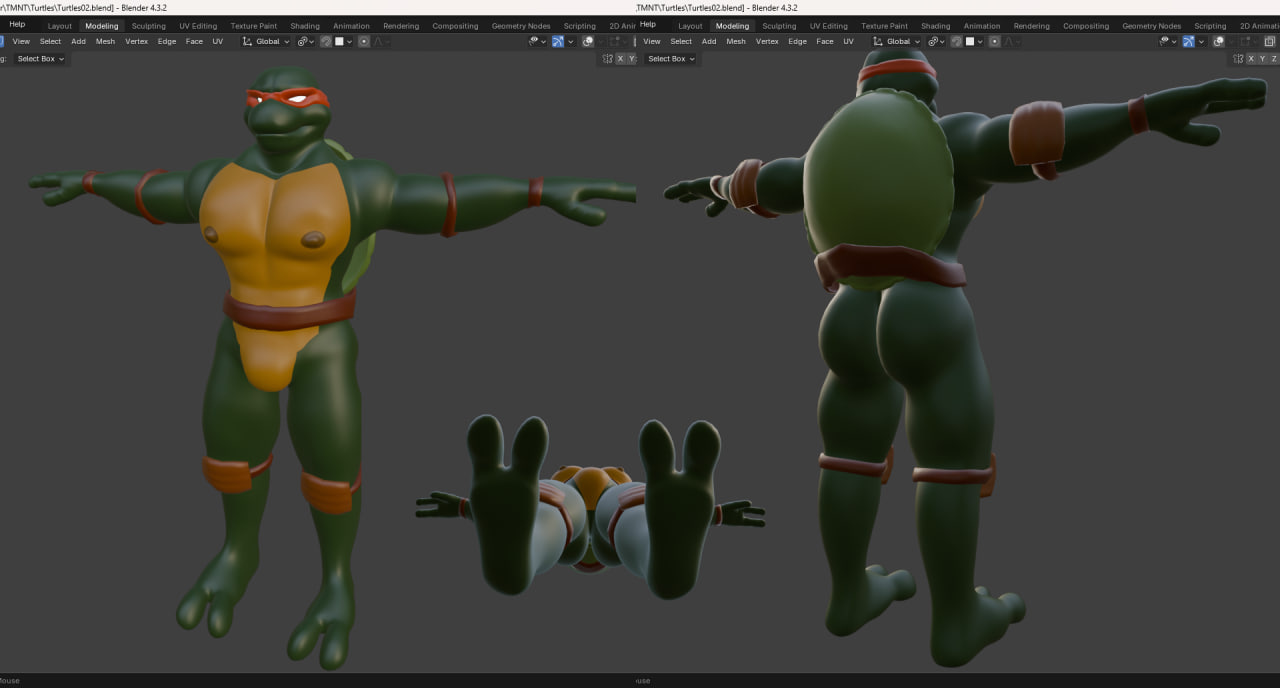
Task: Select Geometry Nodes tab in right window
Action: point(1151,26)
